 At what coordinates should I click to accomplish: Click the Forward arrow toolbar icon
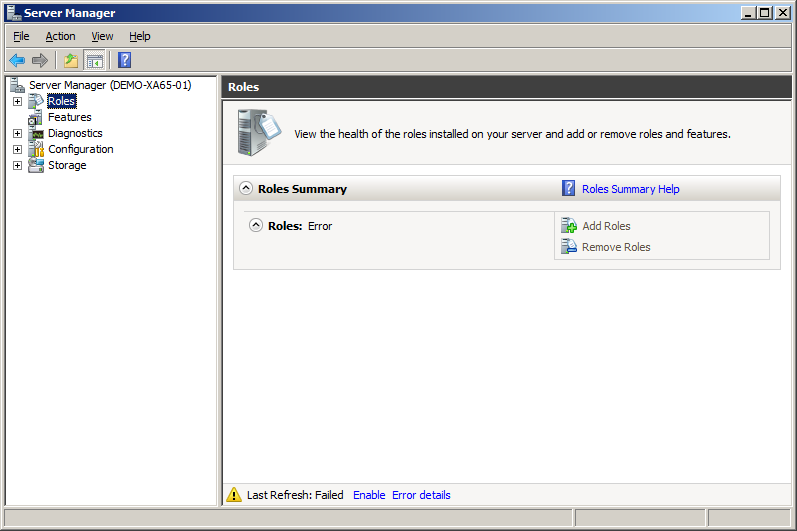tap(40, 60)
